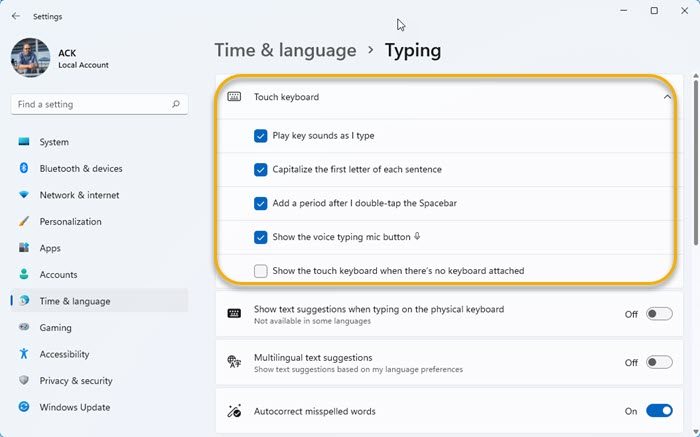
Task: Turn on text suggestions for physical keyboard
Action: [x=659, y=314]
